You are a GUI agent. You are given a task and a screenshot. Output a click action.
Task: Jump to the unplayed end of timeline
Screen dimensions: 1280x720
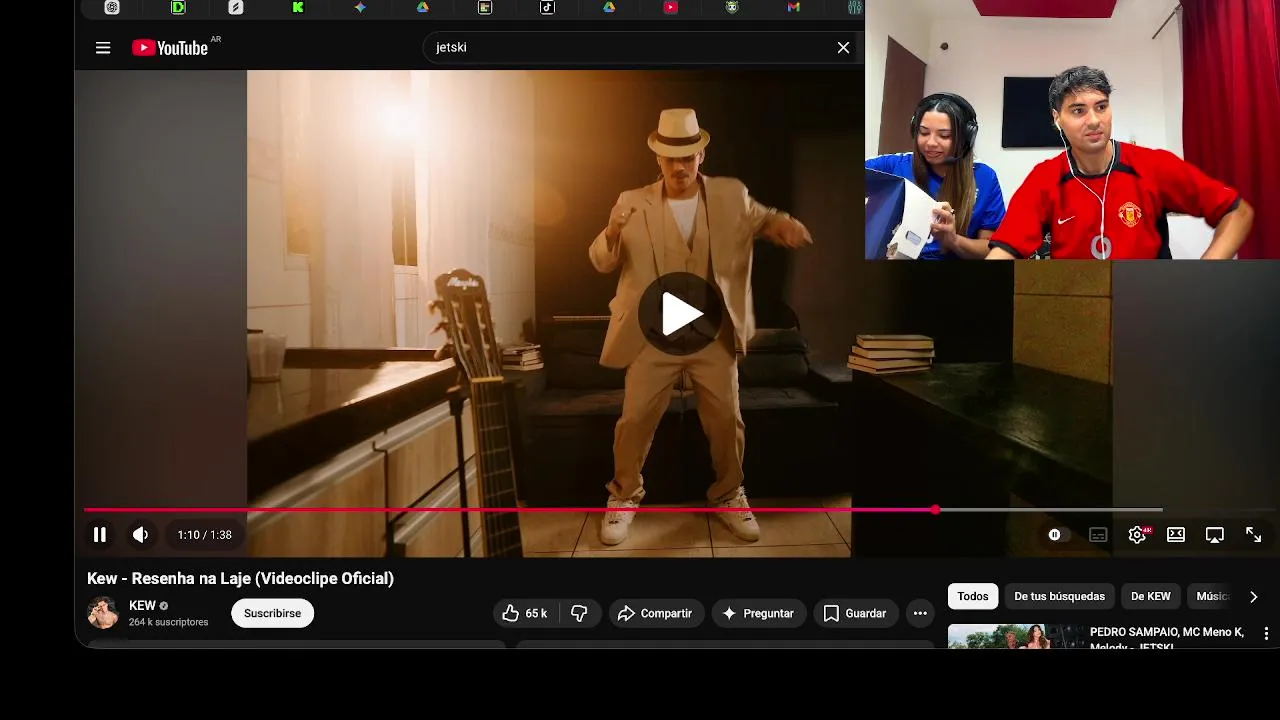point(1050,510)
